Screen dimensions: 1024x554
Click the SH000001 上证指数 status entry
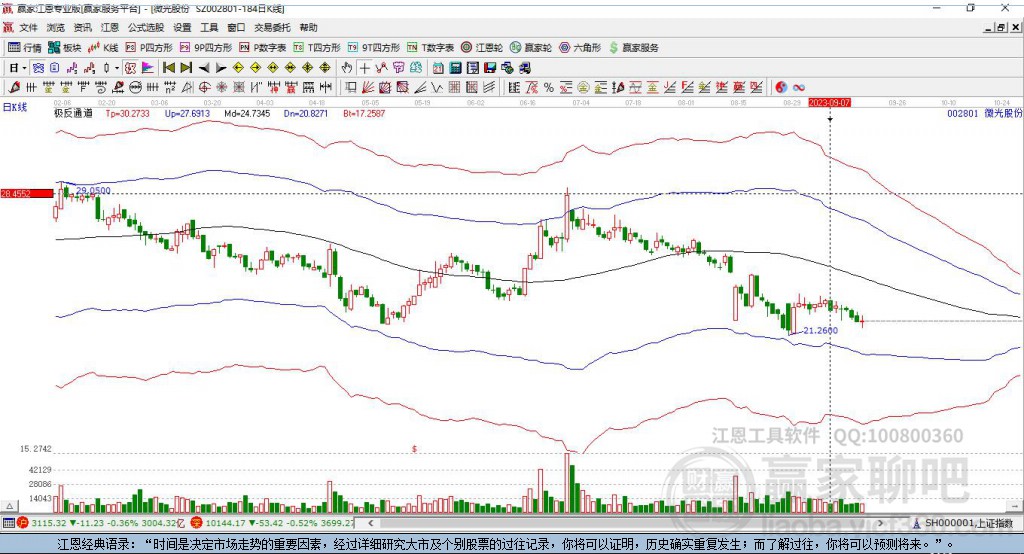pyautogui.click(x=968, y=523)
